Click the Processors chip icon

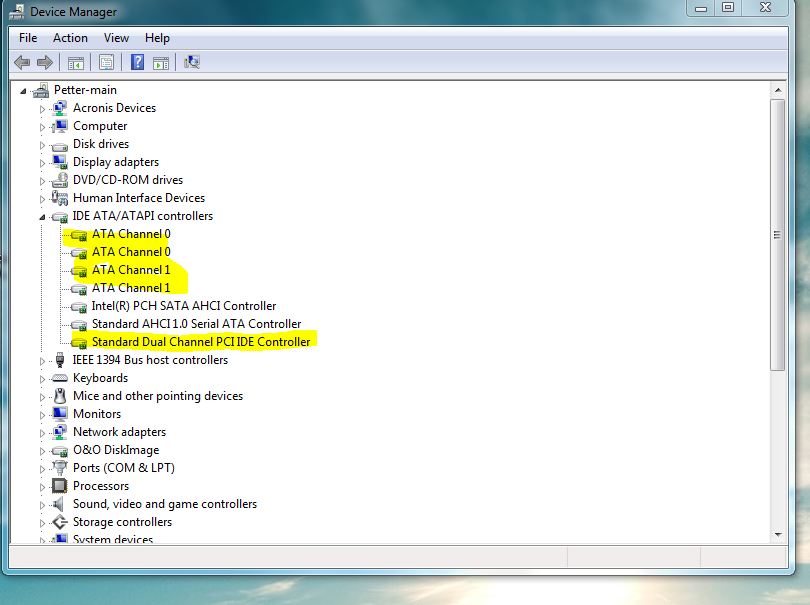[60, 486]
